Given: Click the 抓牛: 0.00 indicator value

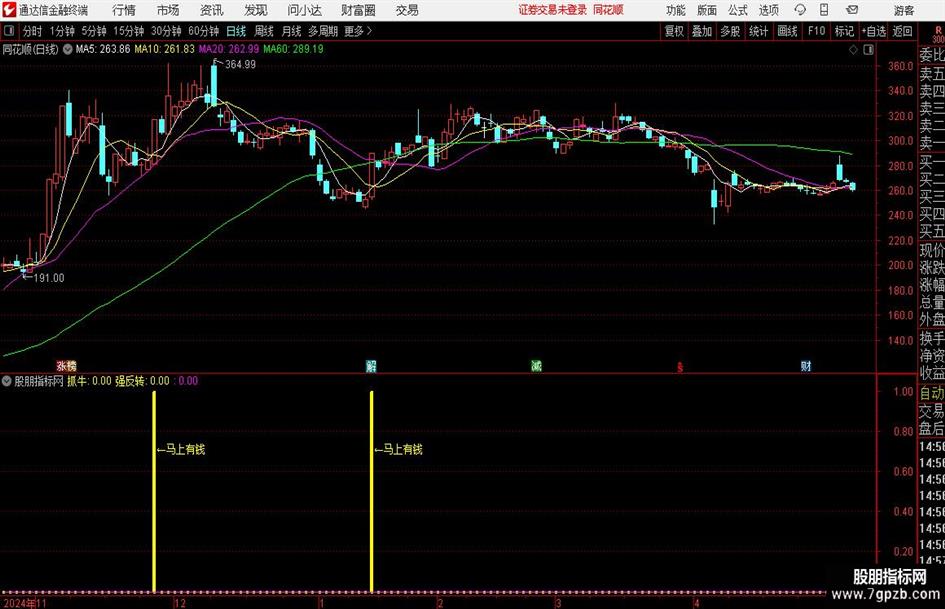Looking at the screenshot, I should pos(89,381).
